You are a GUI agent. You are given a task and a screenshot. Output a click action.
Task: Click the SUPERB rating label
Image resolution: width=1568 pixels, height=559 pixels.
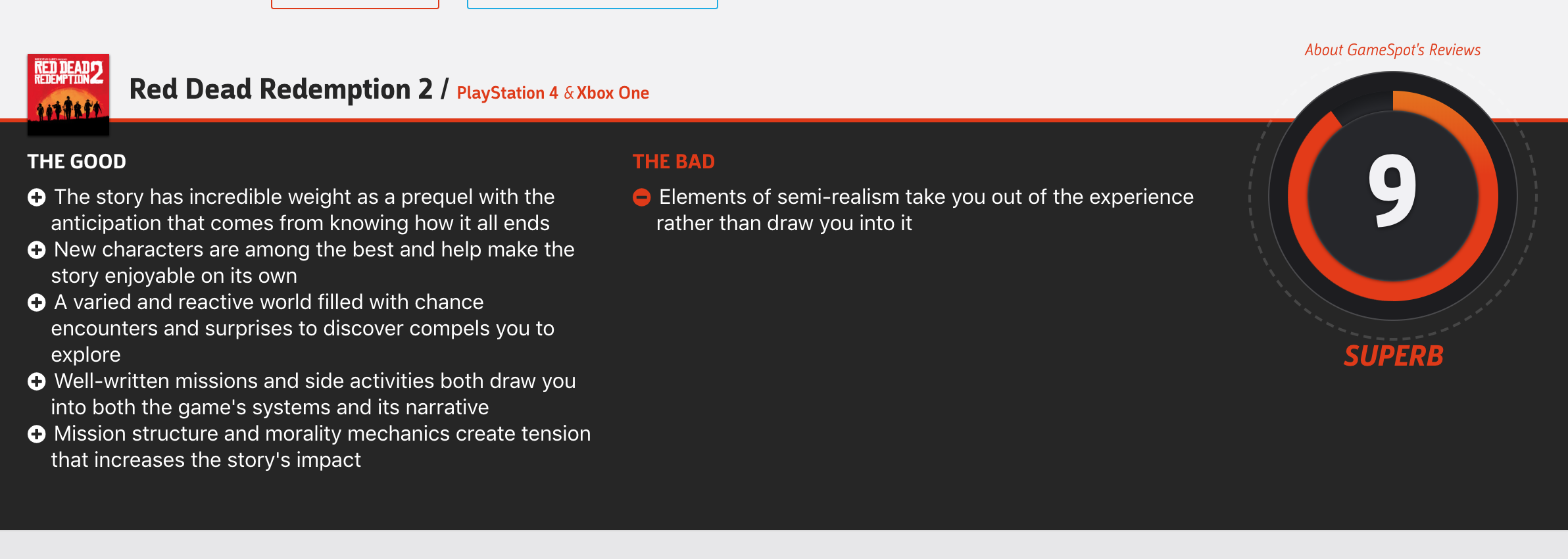pos(1393,356)
